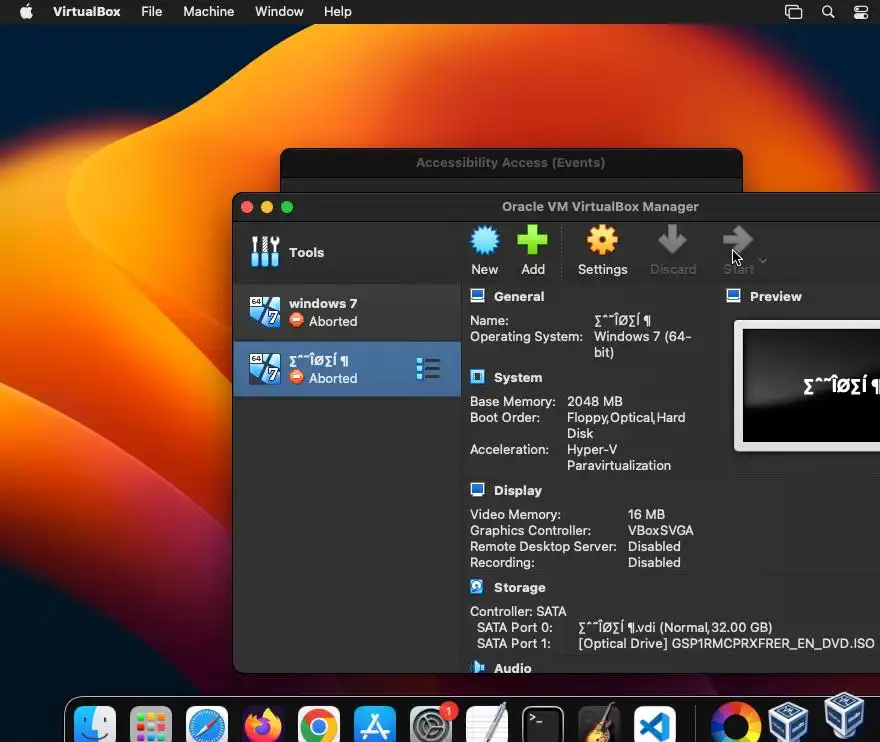Click the "Floppy, Optical, Hard Disk" boot order value
Viewport: 880px width, 742px height.
[x=626, y=425]
